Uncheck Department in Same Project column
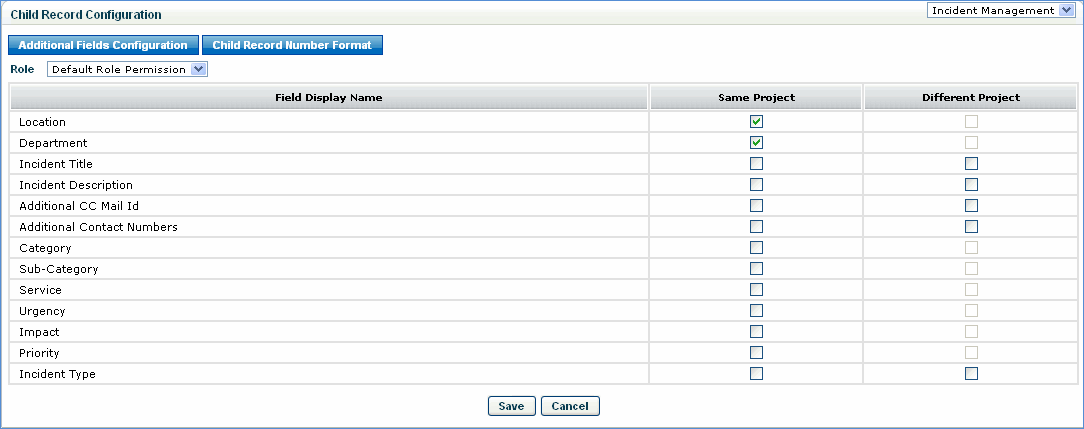This screenshot has height=429, width=1084. pos(756,142)
